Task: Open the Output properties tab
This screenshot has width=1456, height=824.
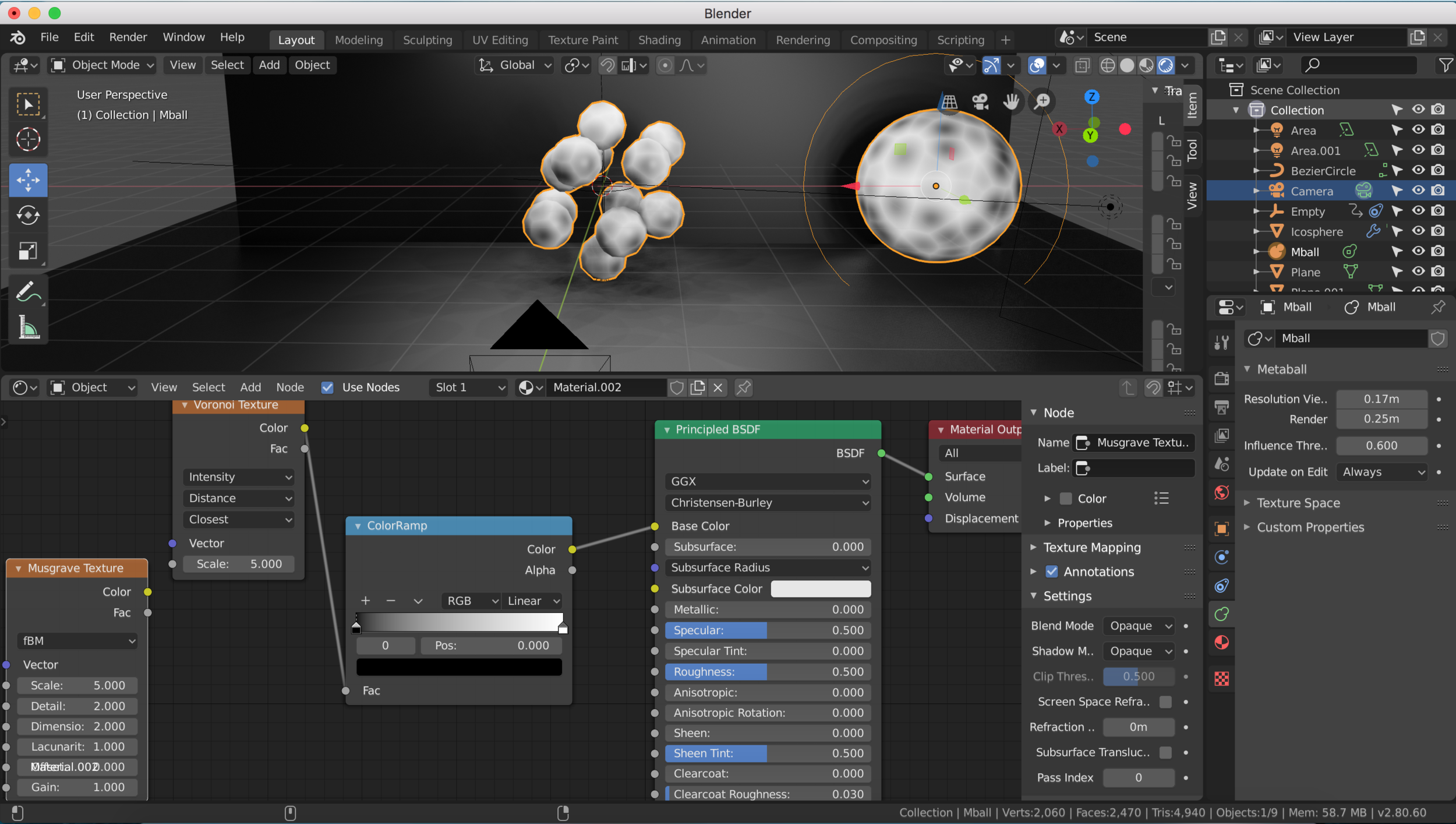Action: coord(1222,407)
